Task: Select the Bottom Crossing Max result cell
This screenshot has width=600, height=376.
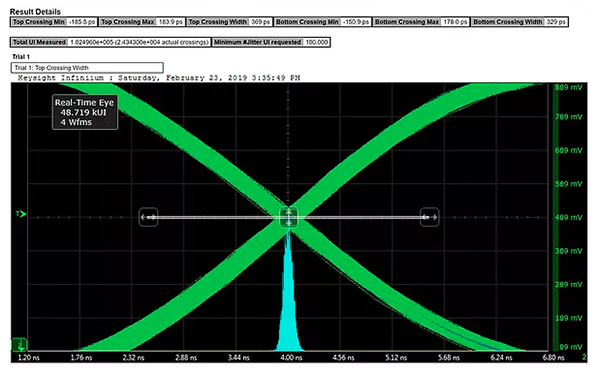Action: (x=421, y=22)
